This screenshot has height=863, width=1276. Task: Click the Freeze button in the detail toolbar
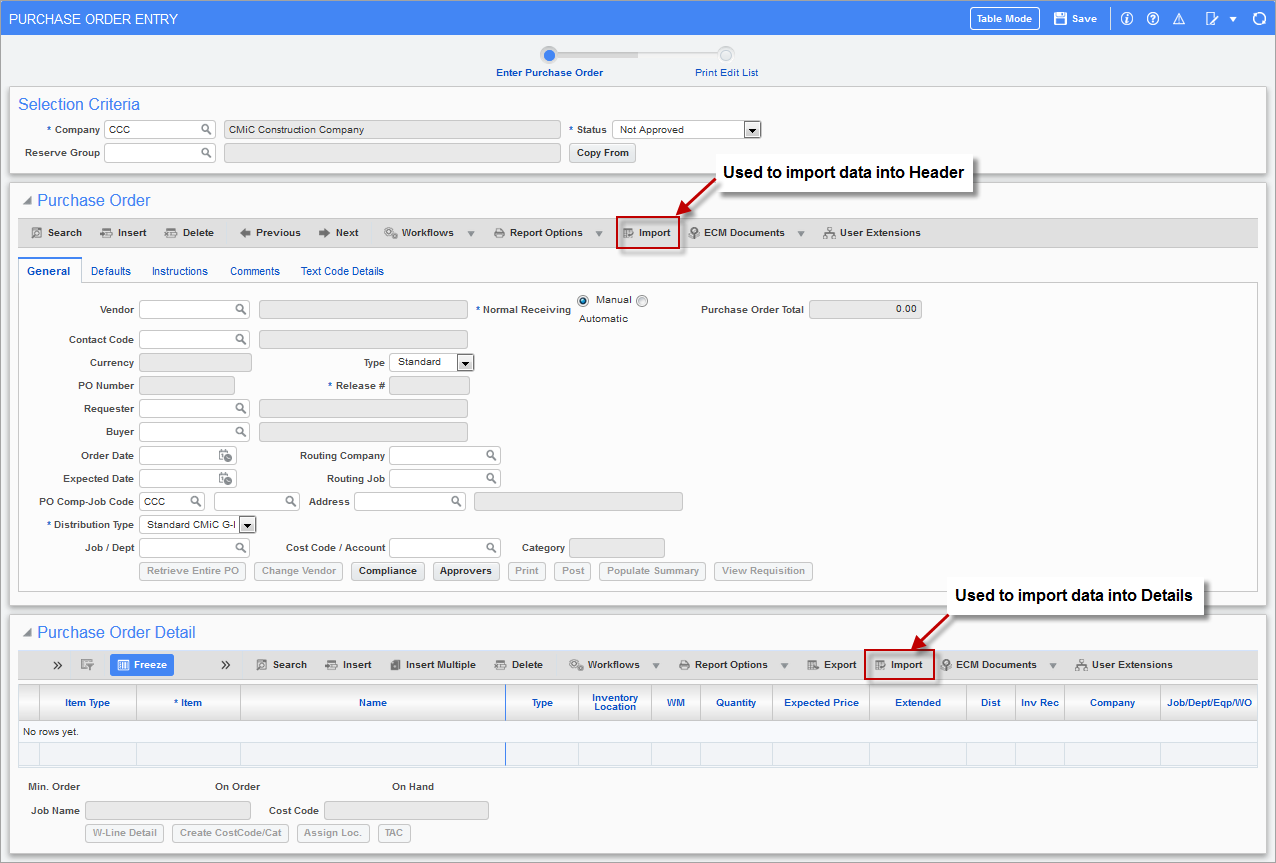pyautogui.click(x=141, y=664)
